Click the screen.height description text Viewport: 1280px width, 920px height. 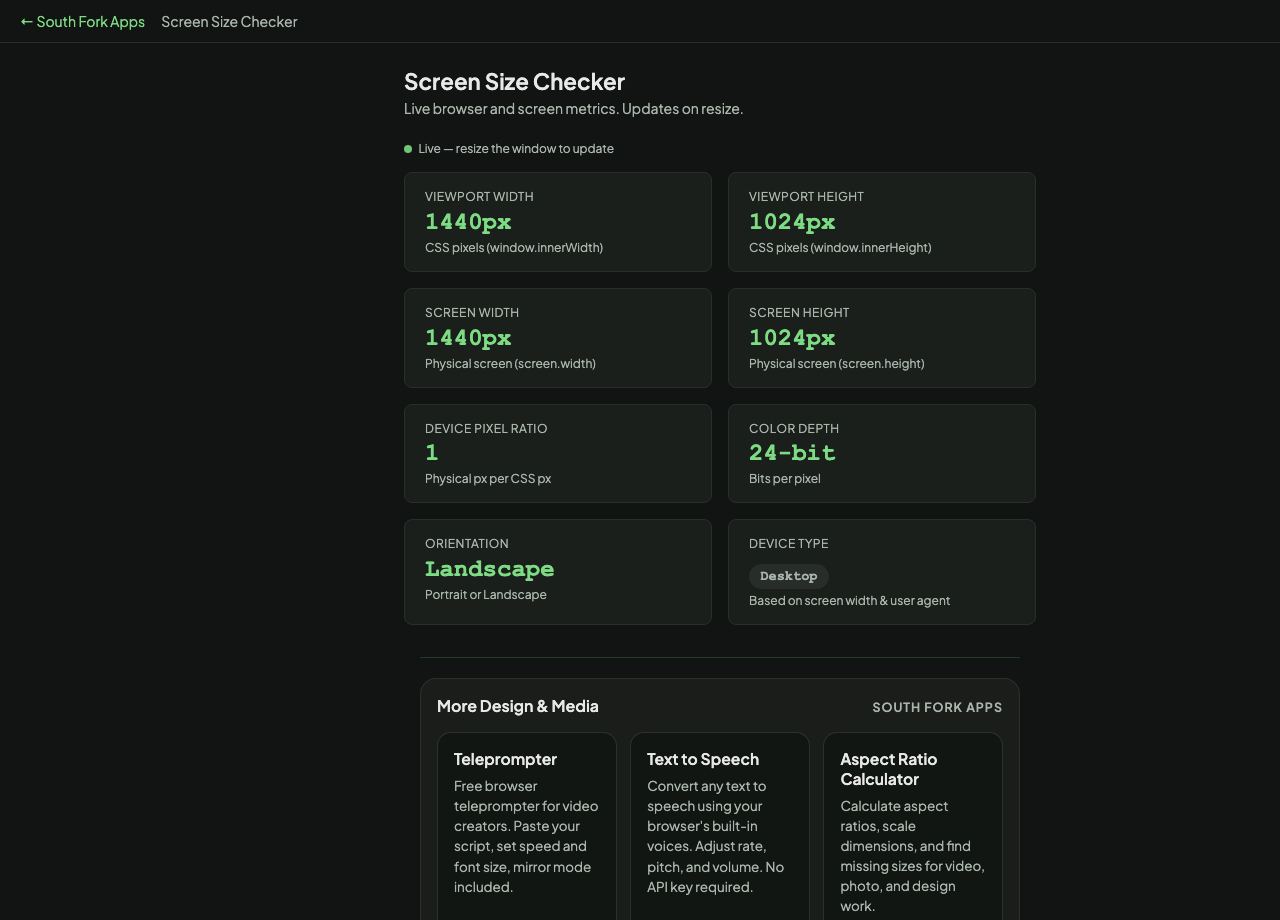click(x=837, y=363)
